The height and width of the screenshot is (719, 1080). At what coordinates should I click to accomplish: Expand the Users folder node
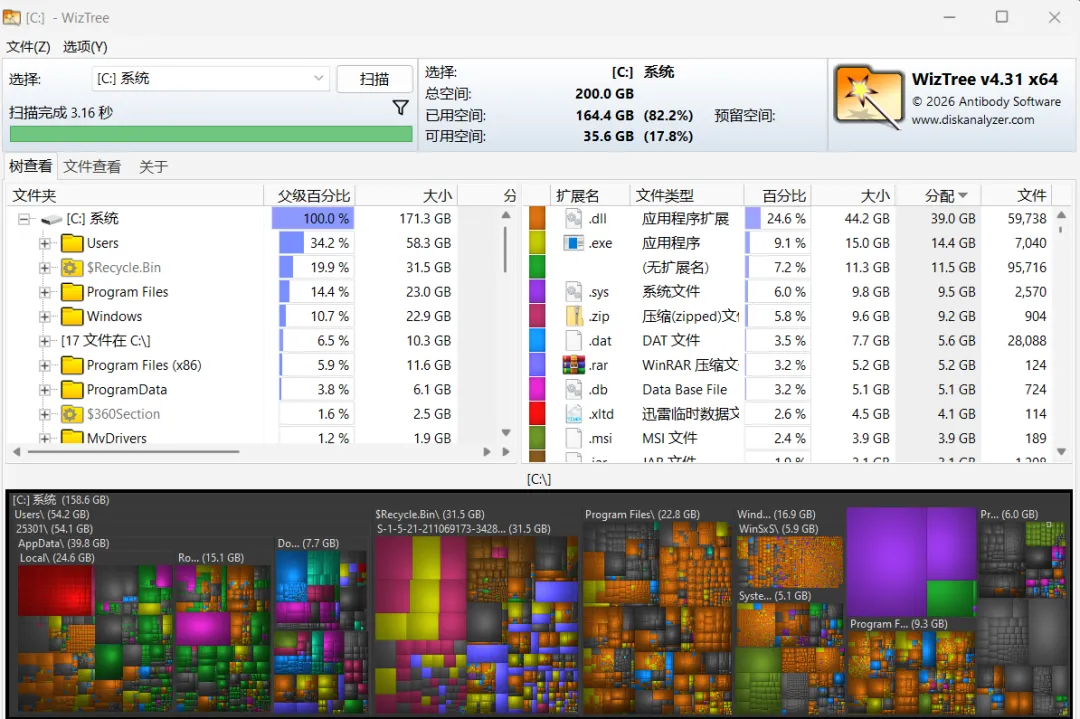click(x=45, y=243)
